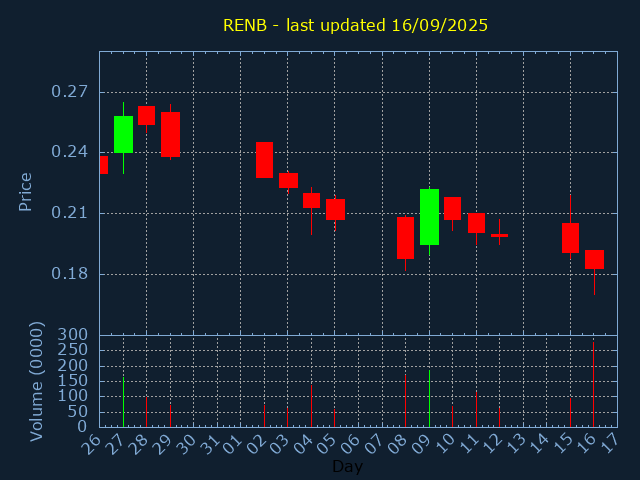The image size is (640, 480).
Task: Click the chart title RENB last updated 16/09/2025
Action: (x=355, y=25)
